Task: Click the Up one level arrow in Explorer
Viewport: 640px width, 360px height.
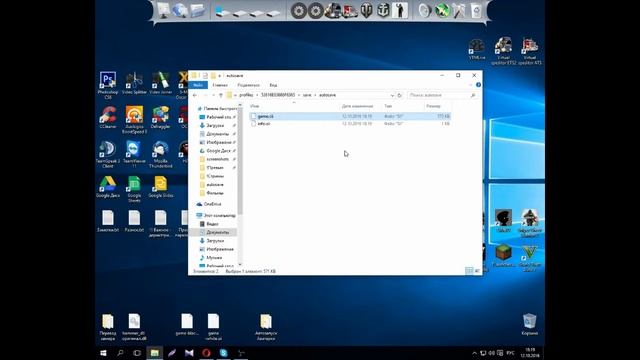Action: (221, 95)
